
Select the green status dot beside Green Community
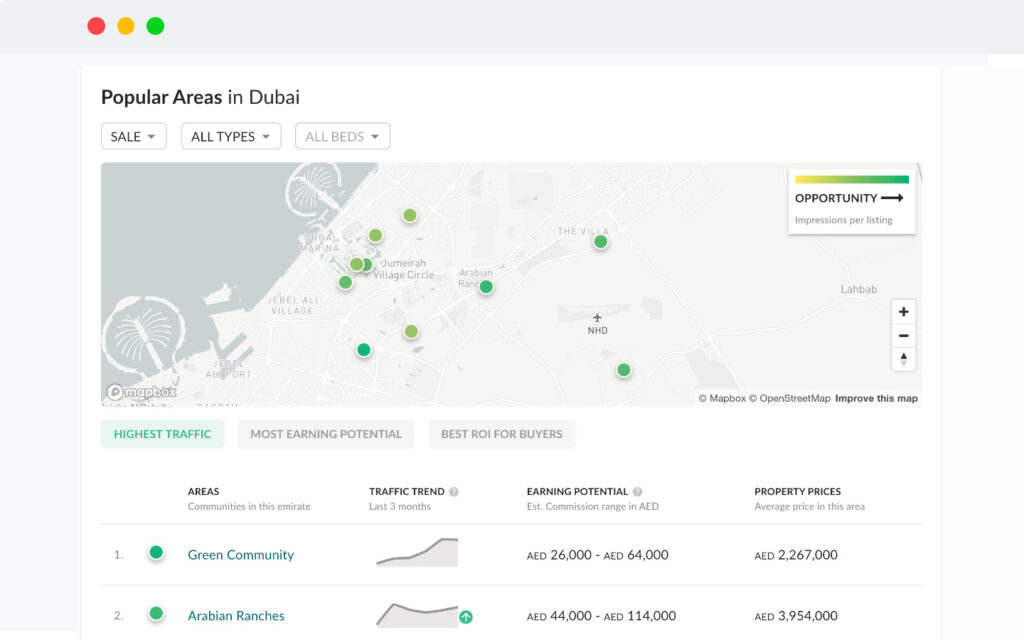pos(156,553)
